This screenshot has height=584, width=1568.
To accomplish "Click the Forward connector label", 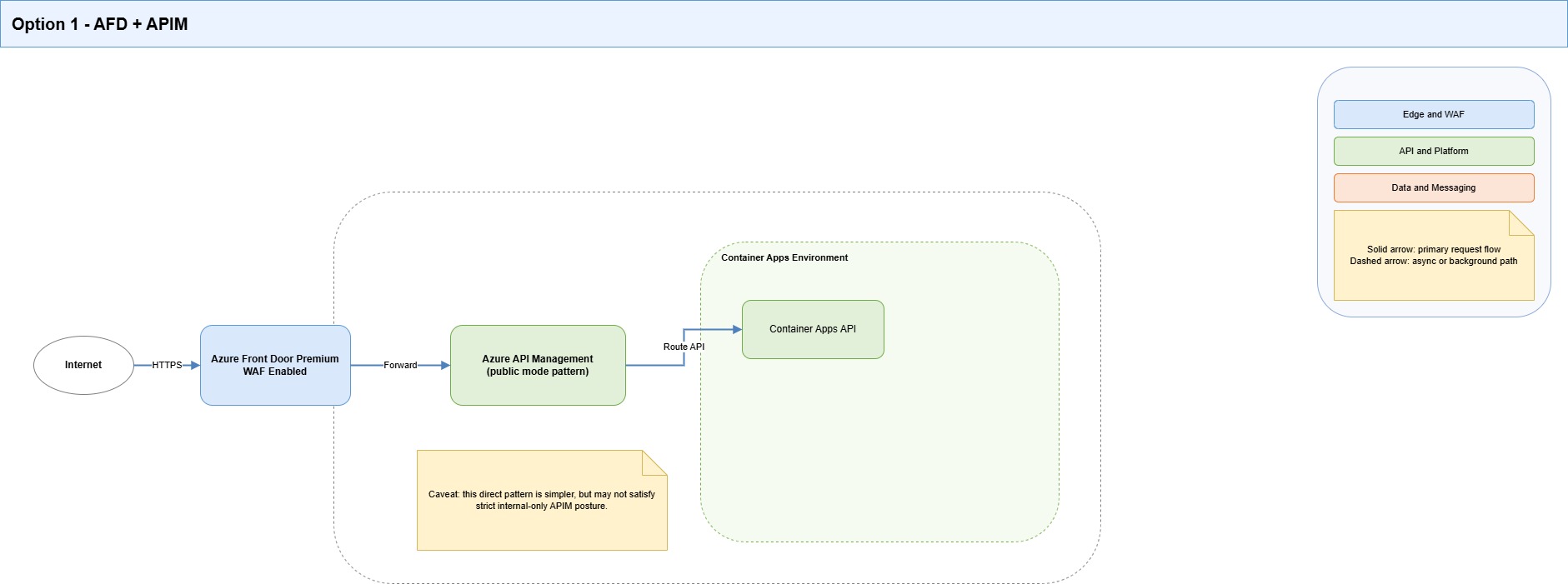I will (400, 365).
